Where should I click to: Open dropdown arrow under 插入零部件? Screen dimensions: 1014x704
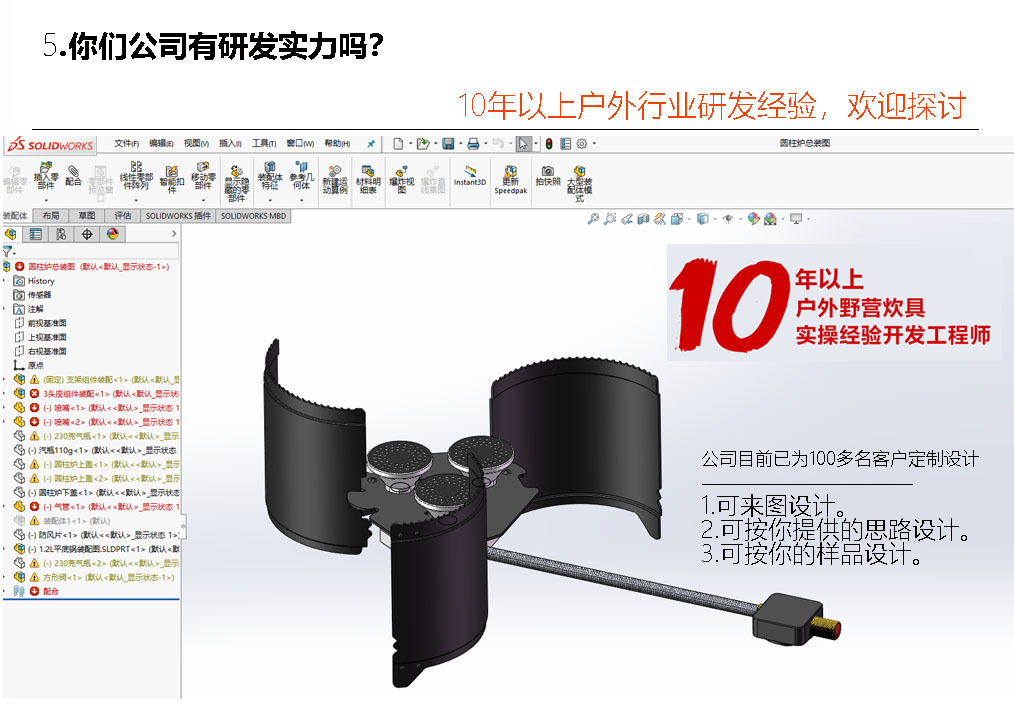(46, 200)
